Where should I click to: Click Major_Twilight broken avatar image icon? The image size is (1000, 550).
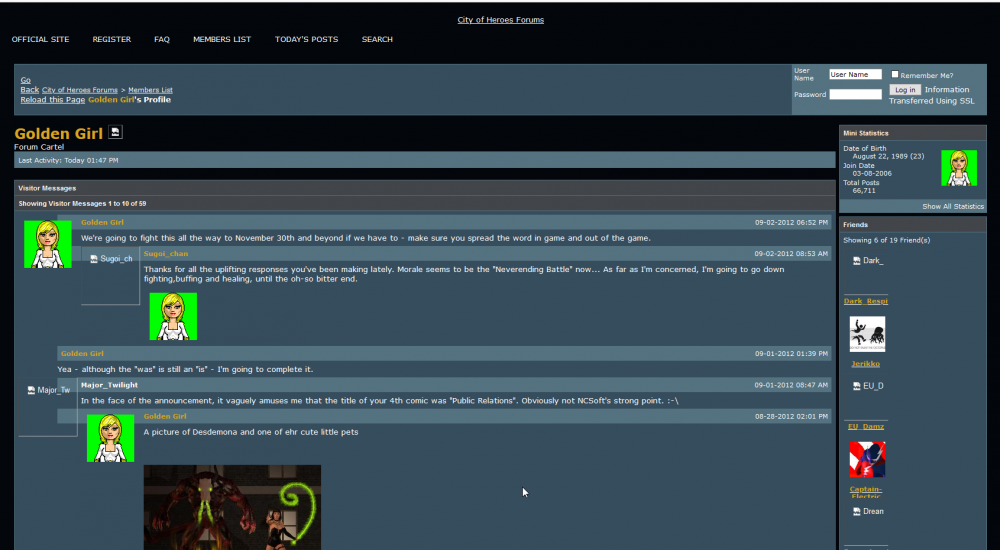(x=31, y=390)
